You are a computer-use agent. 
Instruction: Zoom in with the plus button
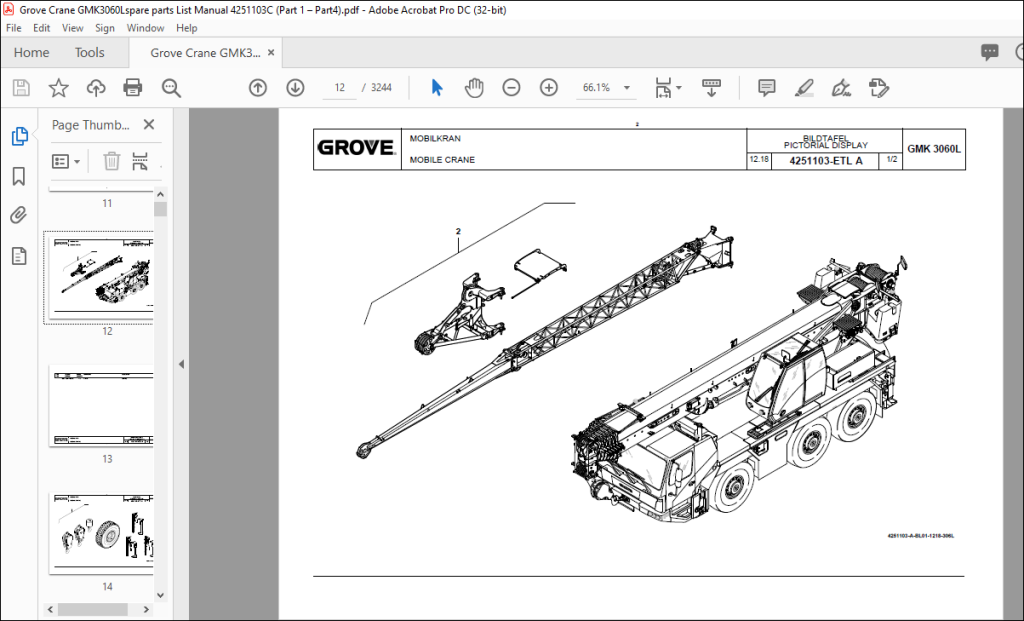coord(549,88)
